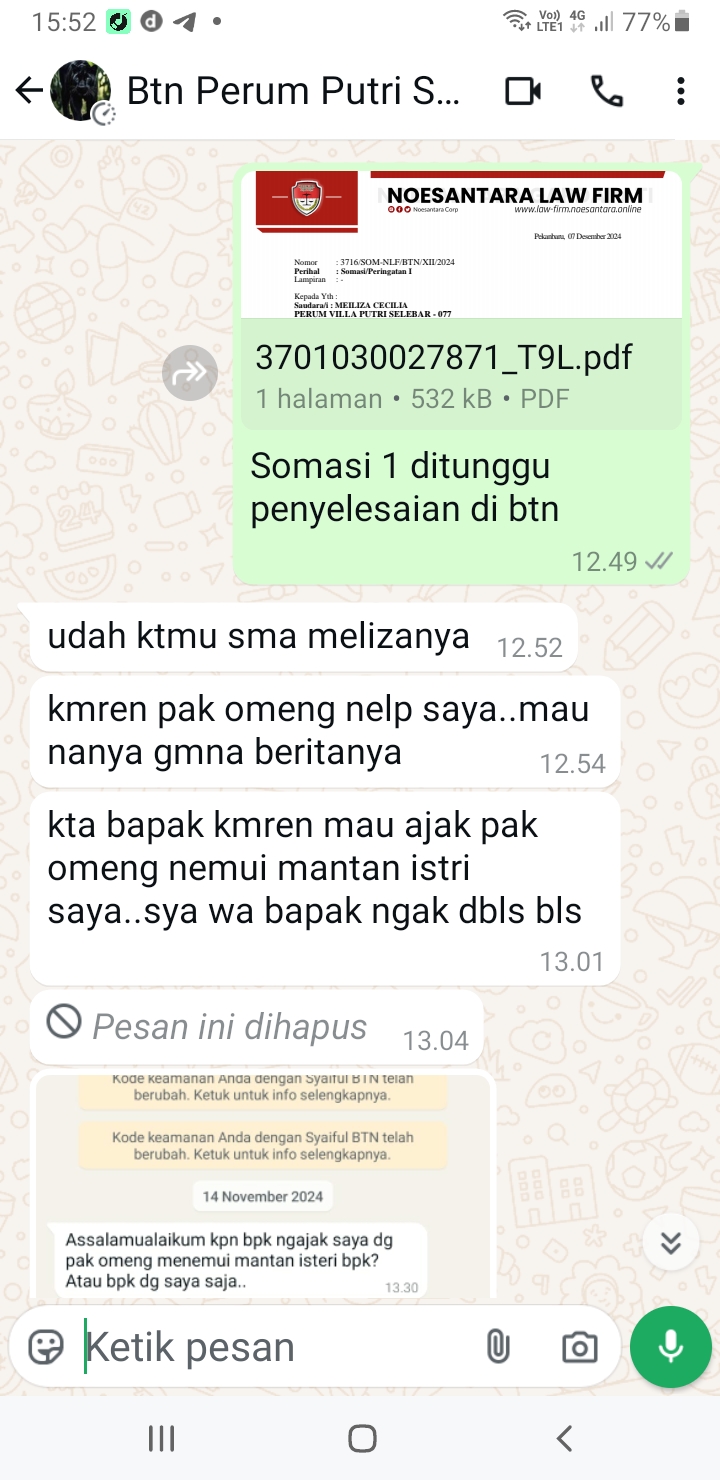Tap the back arrow to leave chat
Image resolution: width=720 pixels, height=1480 pixels.
[29, 91]
